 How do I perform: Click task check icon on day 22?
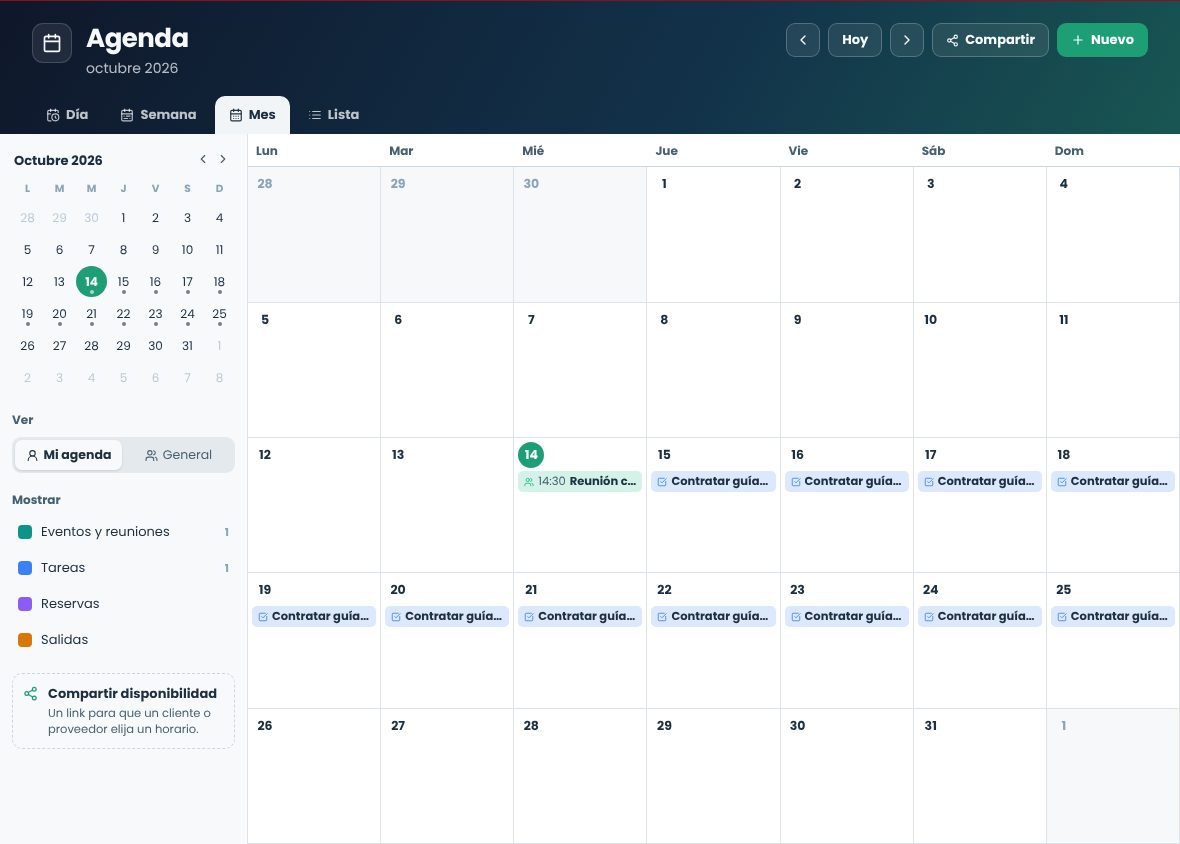(662, 617)
